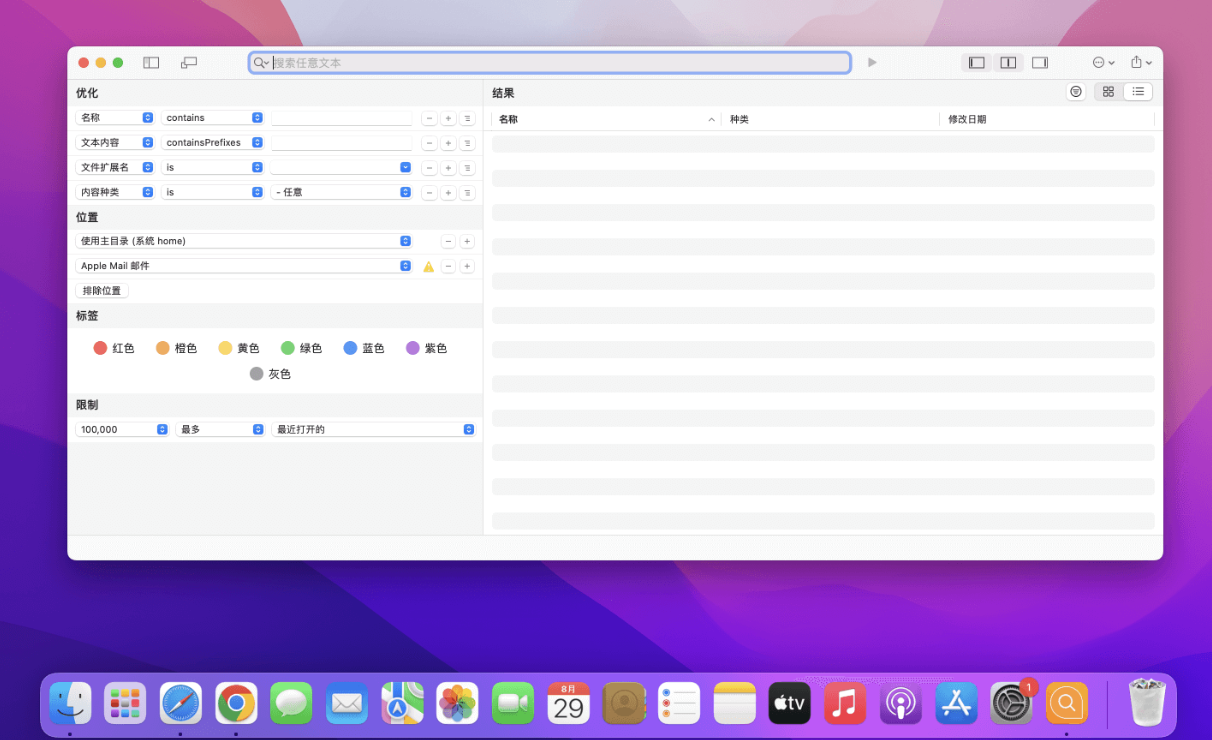Toggle the sidebar panel icon in toolbar

tap(150, 62)
